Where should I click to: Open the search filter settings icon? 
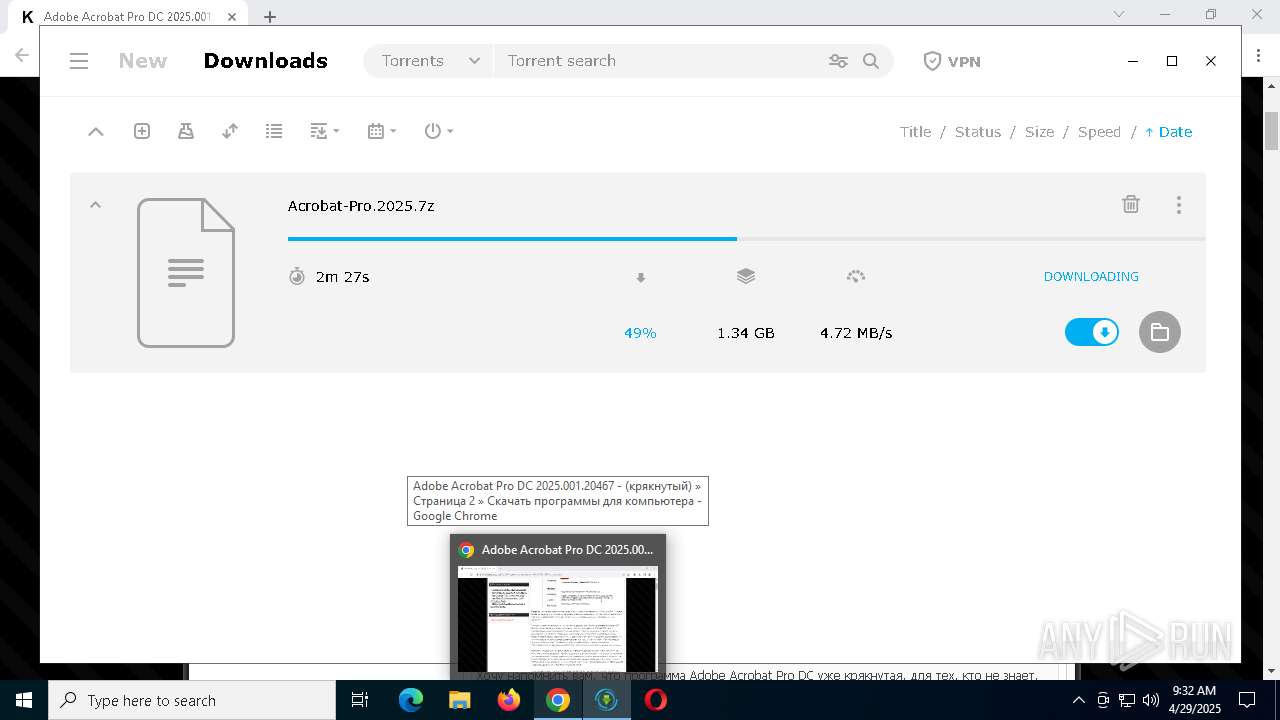pos(838,61)
